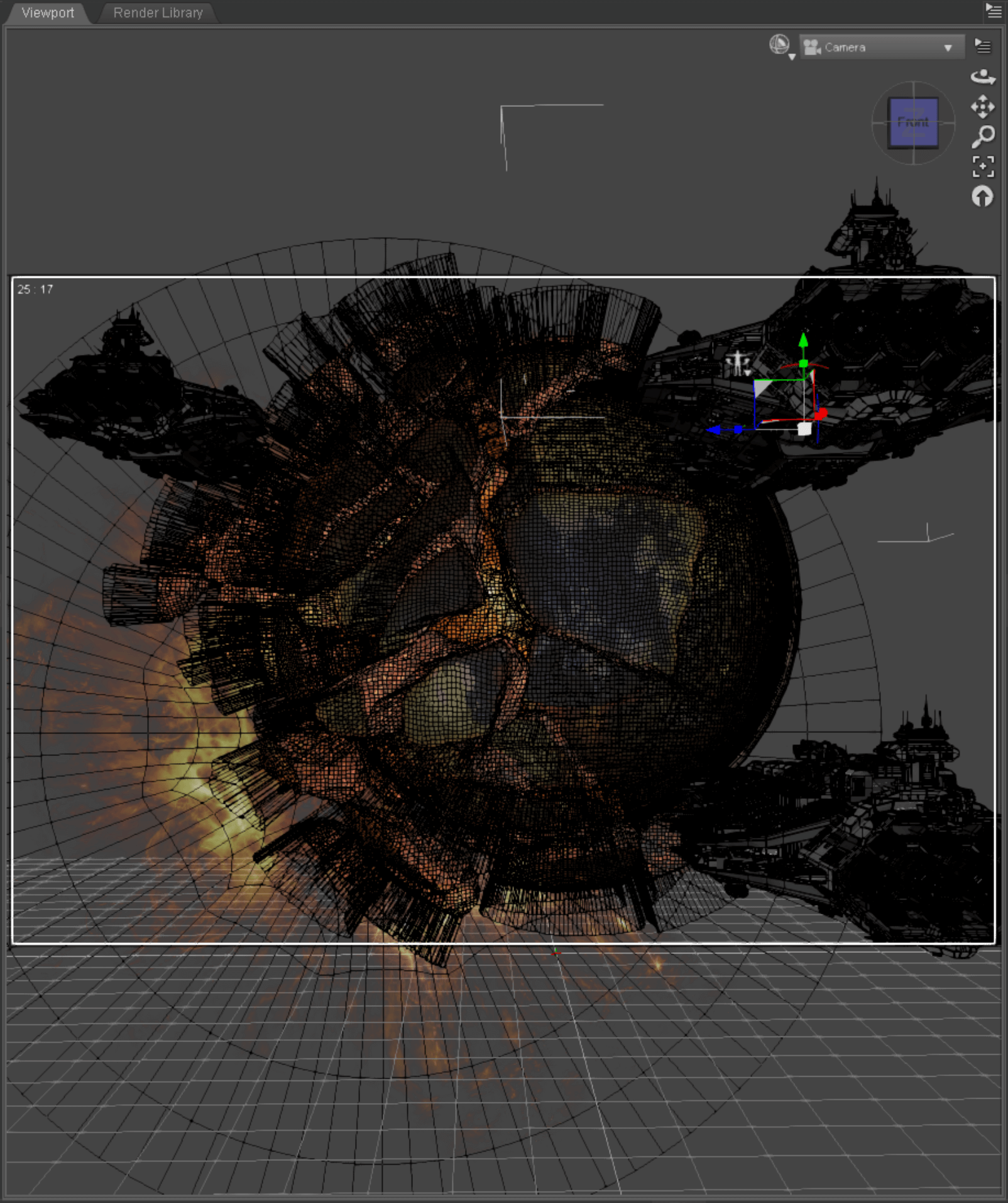
Task: Select the Zoom magnifier control
Action: pos(983,136)
